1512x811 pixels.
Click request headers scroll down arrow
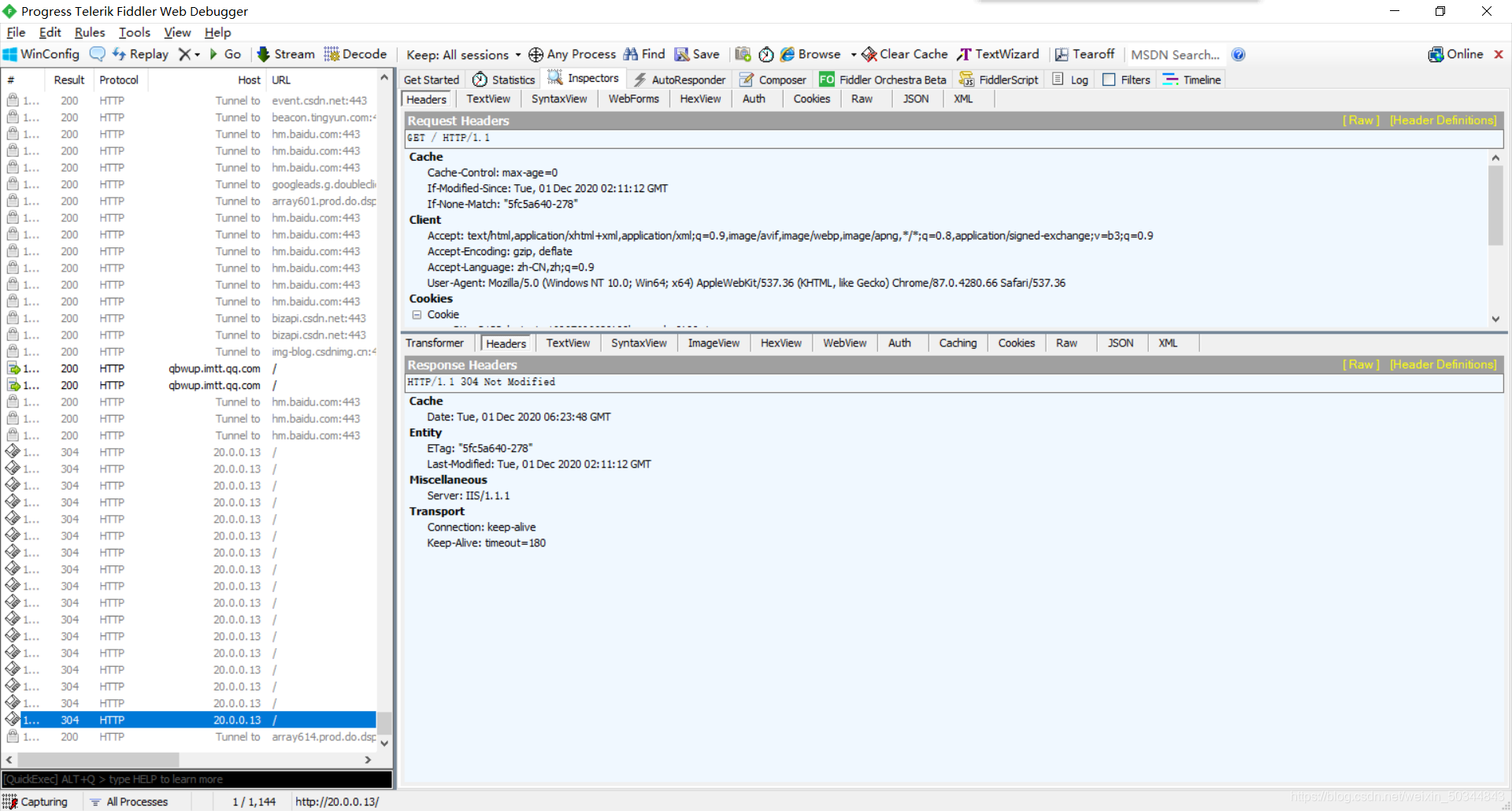1495,319
